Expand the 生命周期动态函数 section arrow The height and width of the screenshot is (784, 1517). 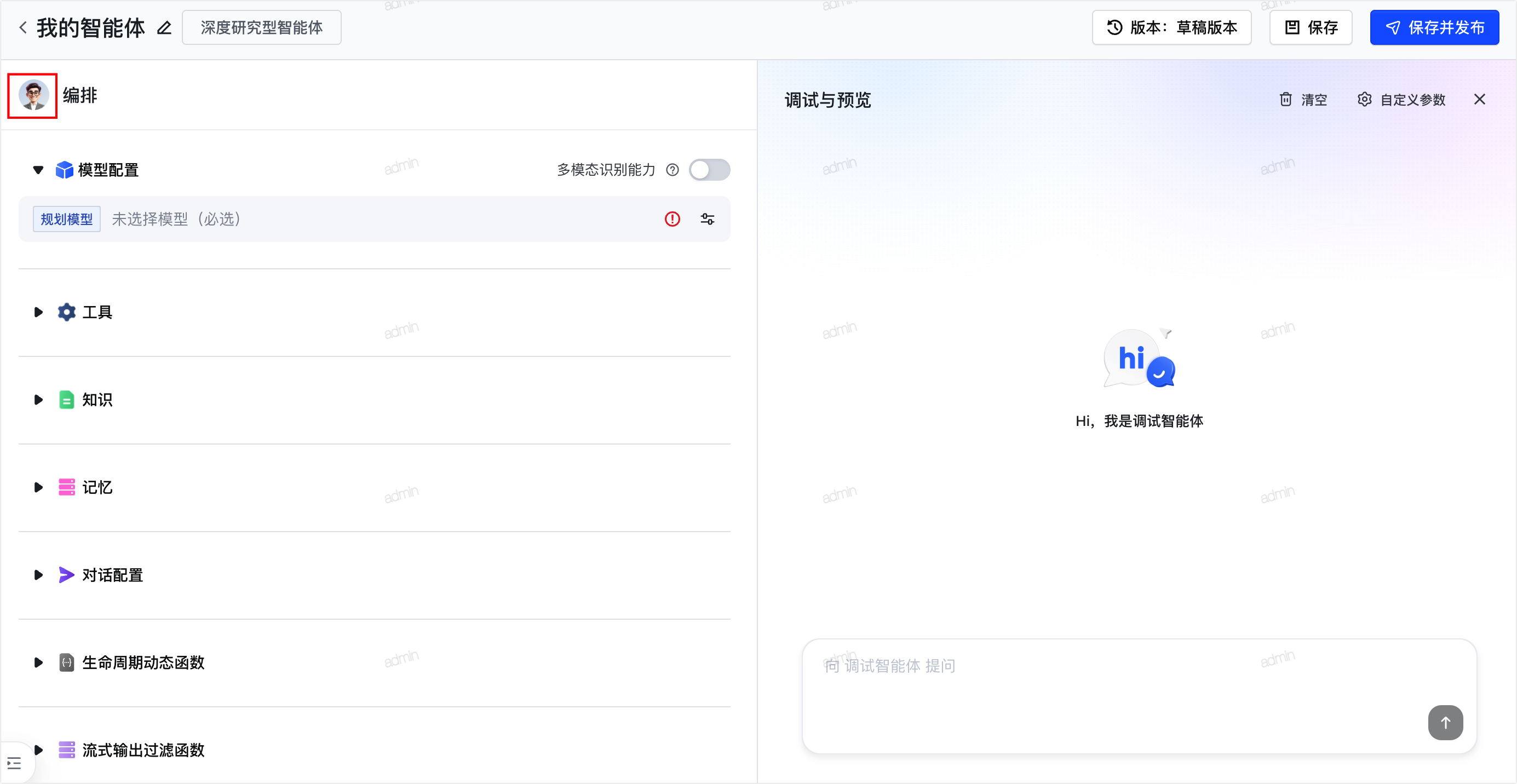point(38,663)
